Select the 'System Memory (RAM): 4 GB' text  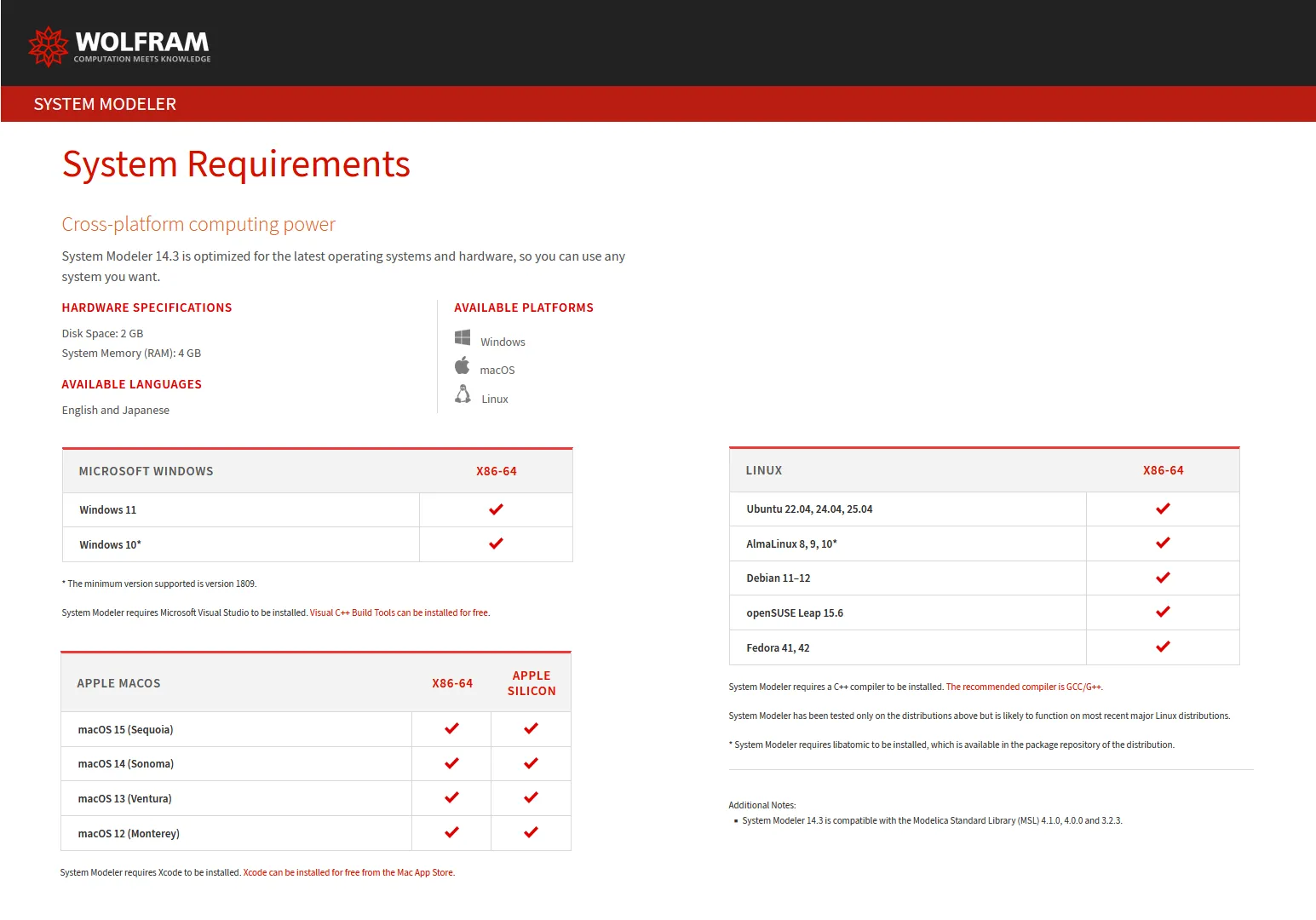(x=131, y=353)
